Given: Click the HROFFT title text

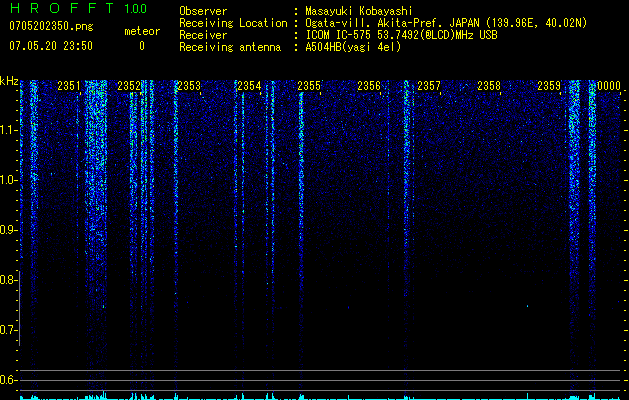Looking at the screenshot, I should click(62, 8).
